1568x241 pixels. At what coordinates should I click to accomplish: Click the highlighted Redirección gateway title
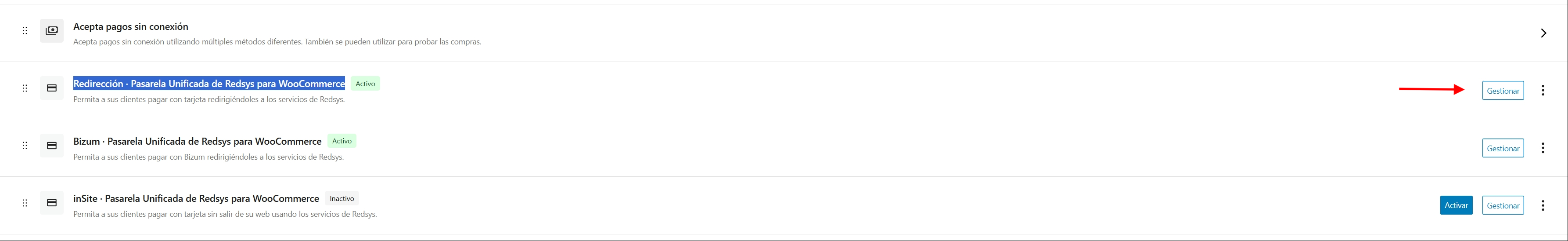[209, 84]
